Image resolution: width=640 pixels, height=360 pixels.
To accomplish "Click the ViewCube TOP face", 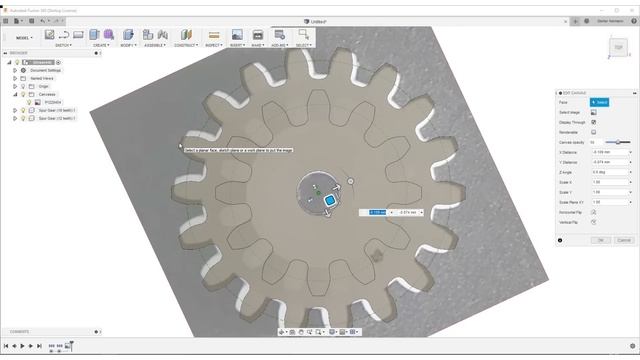I will point(618,47).
